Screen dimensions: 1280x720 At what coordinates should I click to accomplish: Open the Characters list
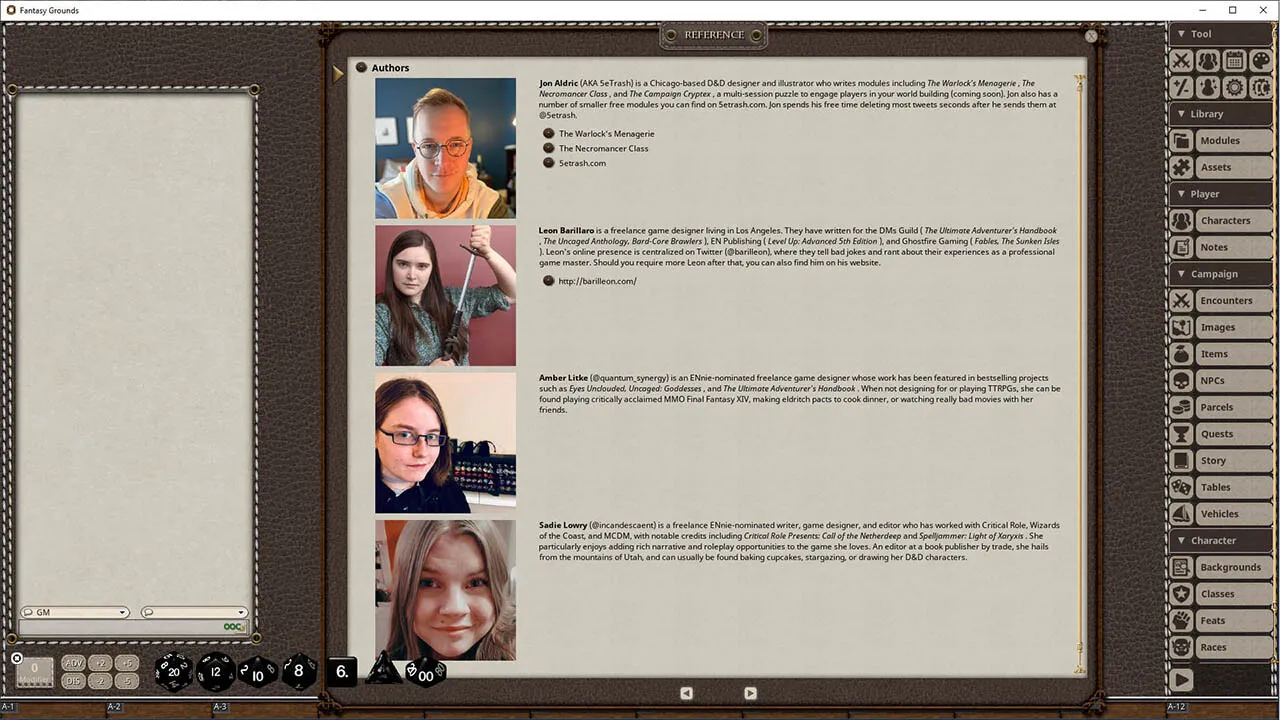point(1233,221)
